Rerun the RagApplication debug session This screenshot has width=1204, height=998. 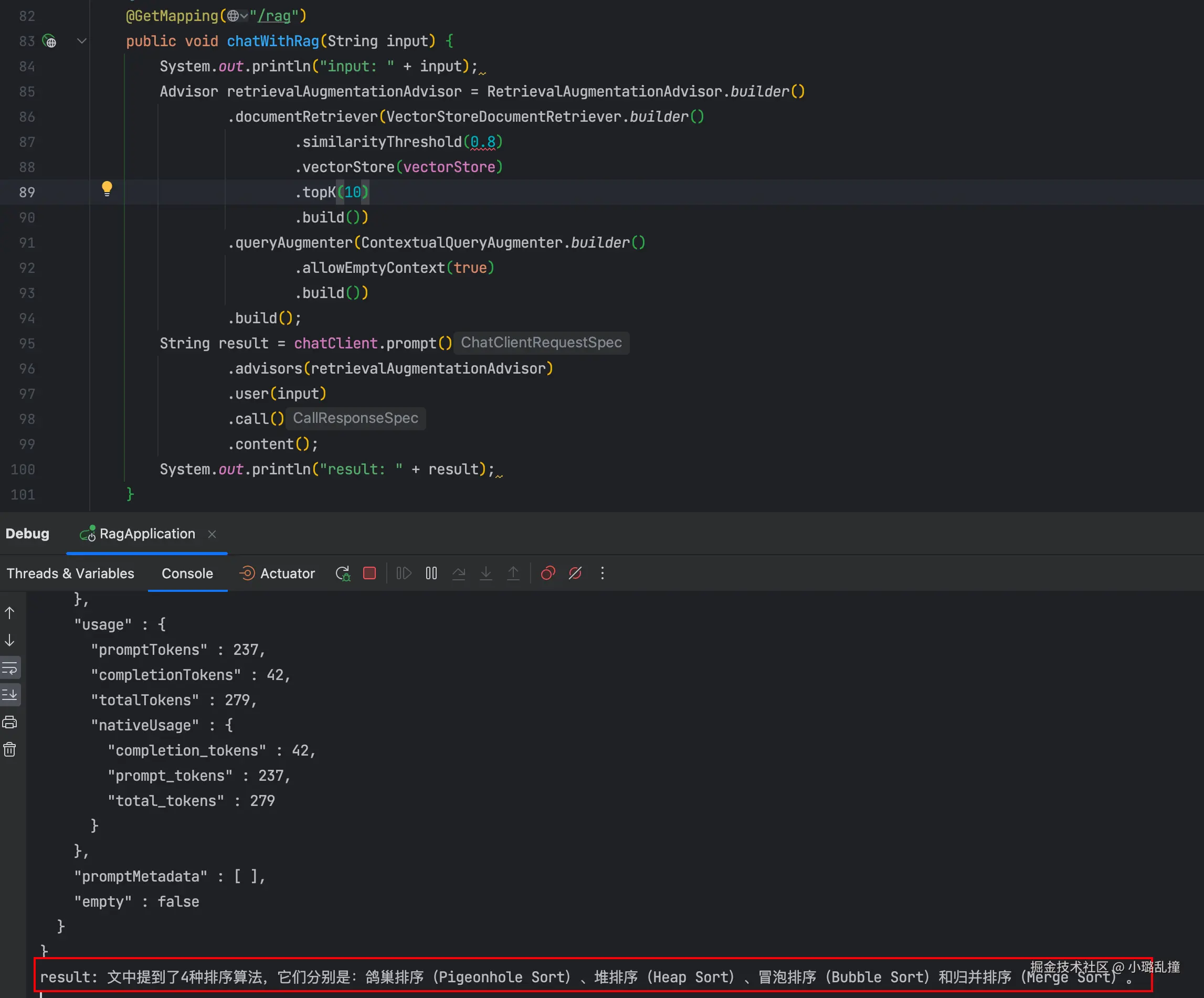tap(343, 573)
